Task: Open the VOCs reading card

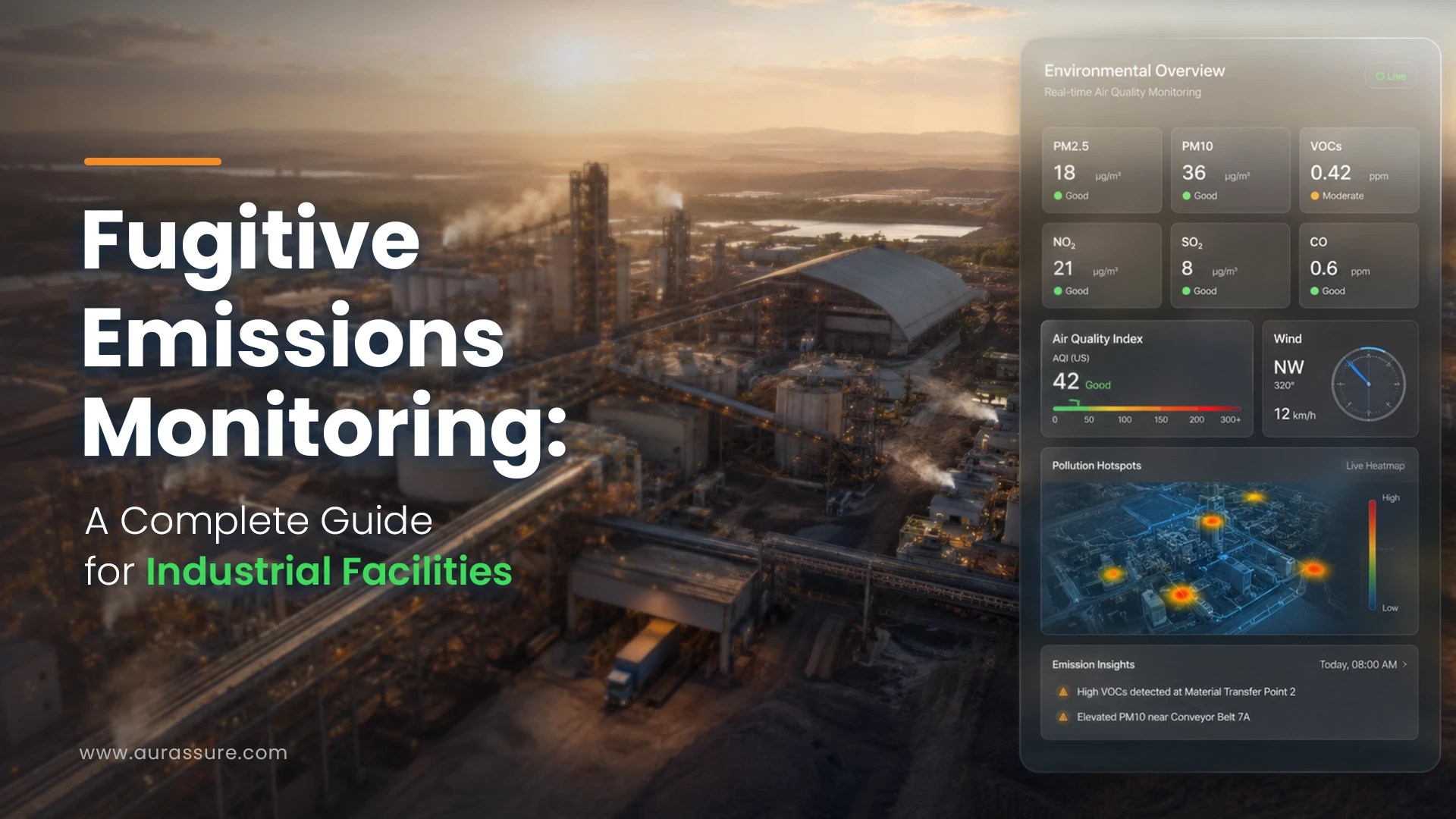Action: [x=1359, y=171]
